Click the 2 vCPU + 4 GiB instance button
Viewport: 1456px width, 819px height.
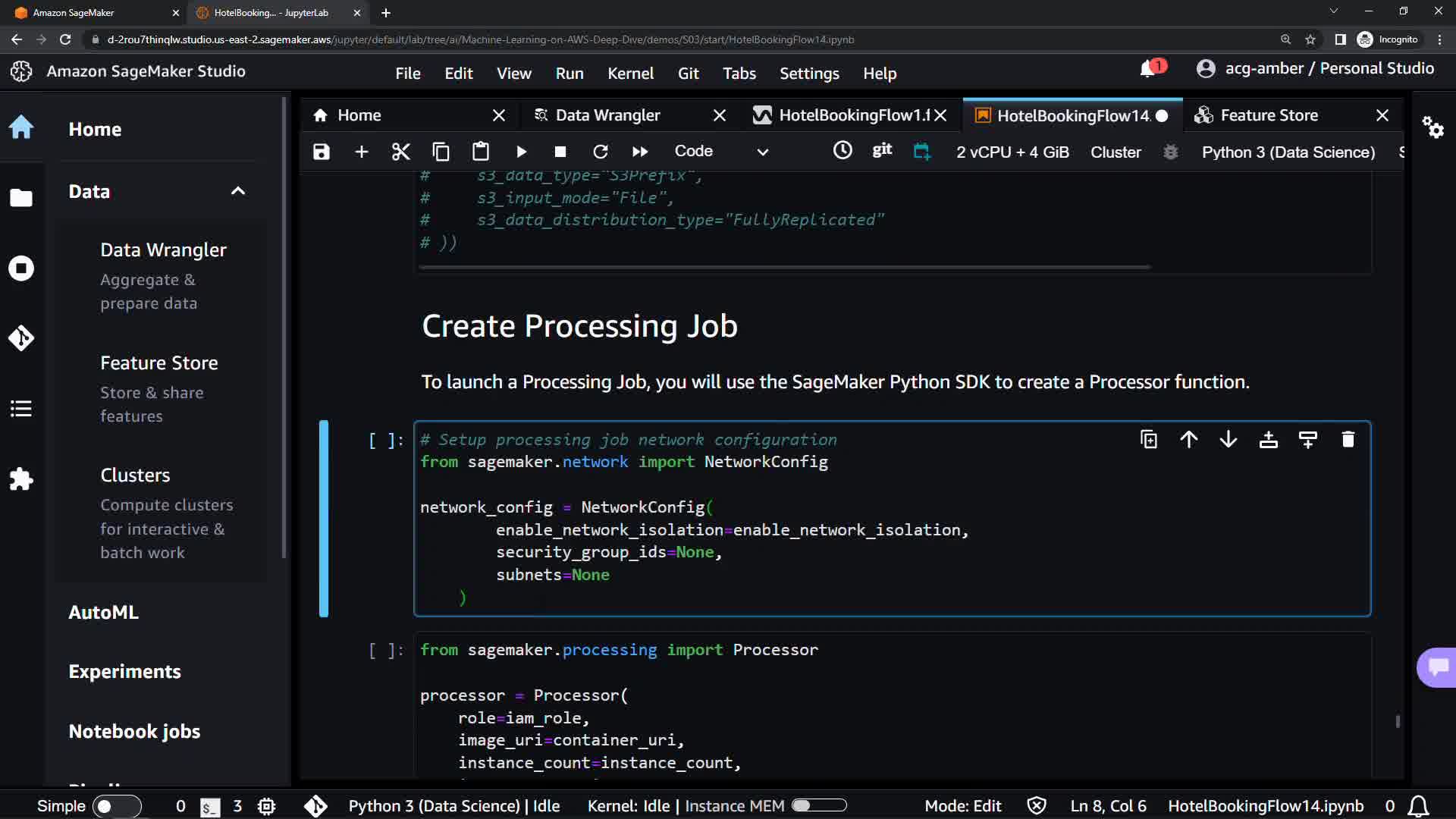(x=1012, y=152)
